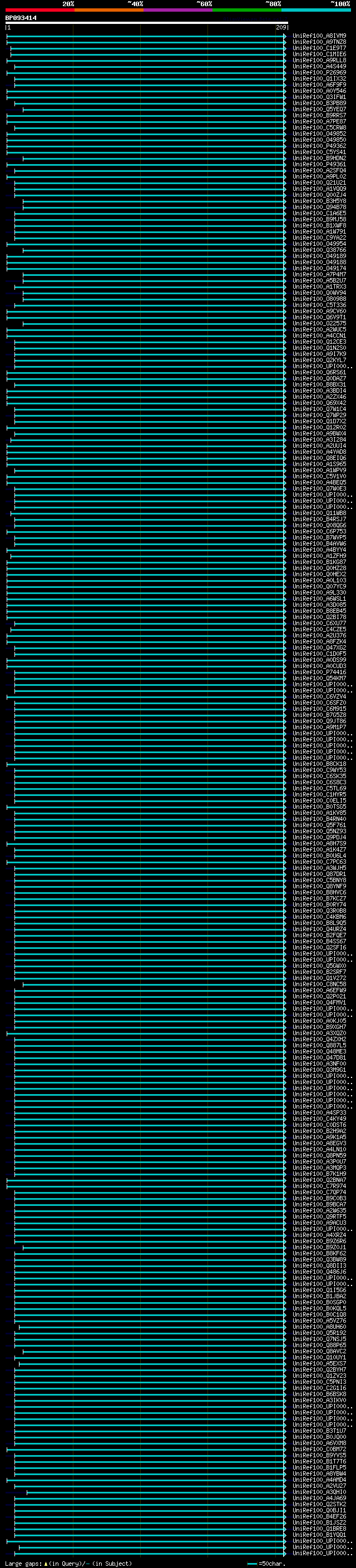
Task: Click the orange ~40% identity legend bar
Action: [109, 10]
